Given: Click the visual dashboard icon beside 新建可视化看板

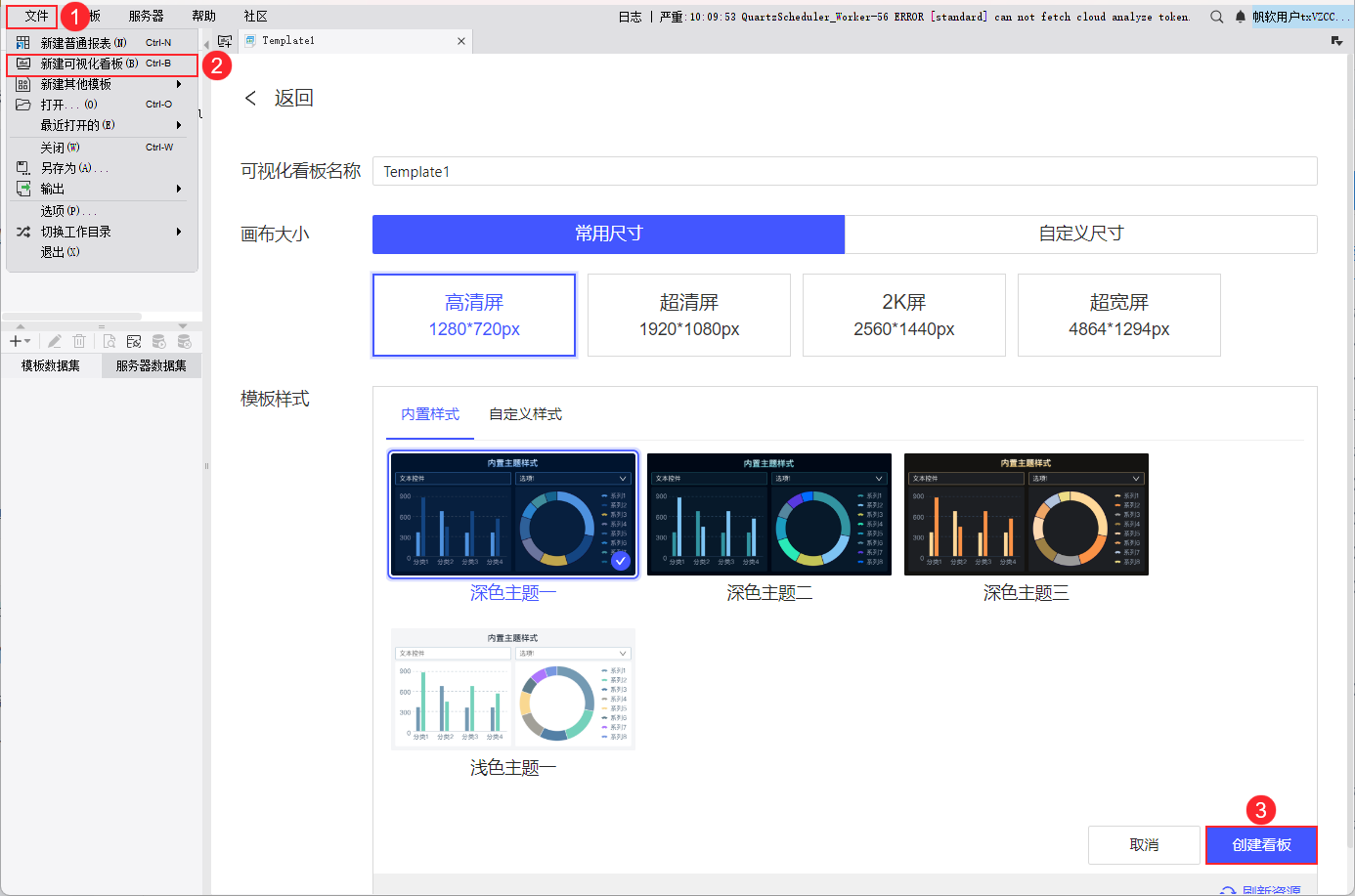Looking at the screenshot, I should click(x=23, y=64).
